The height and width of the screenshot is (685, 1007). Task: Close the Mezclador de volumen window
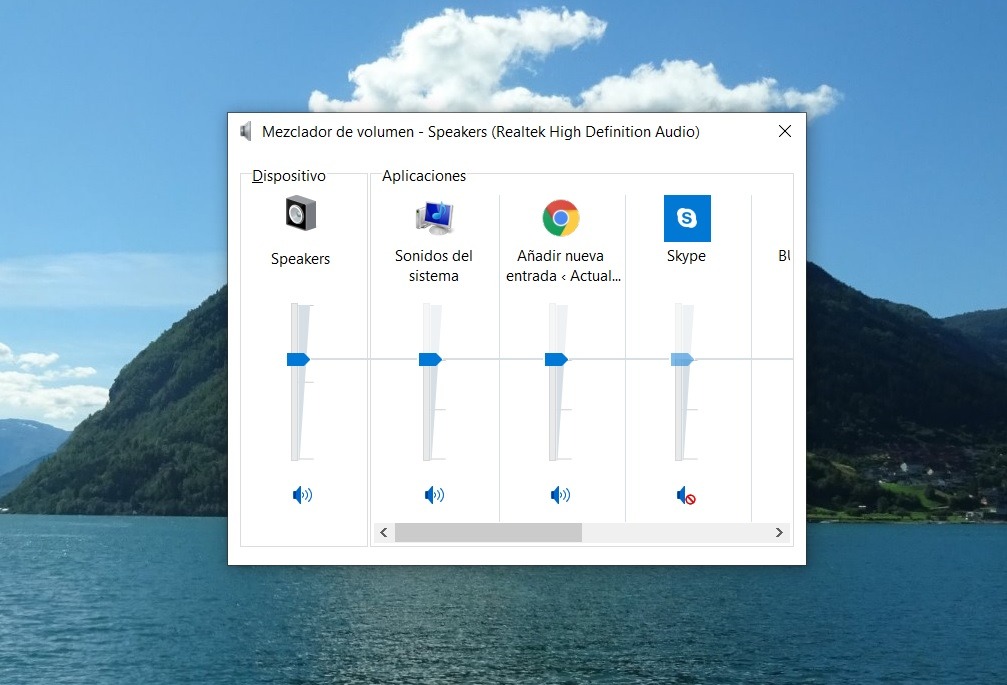click(785, 131)
